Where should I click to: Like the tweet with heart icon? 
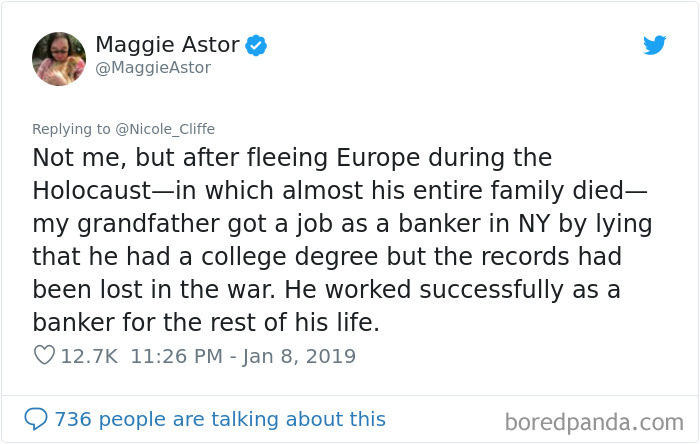44,355
